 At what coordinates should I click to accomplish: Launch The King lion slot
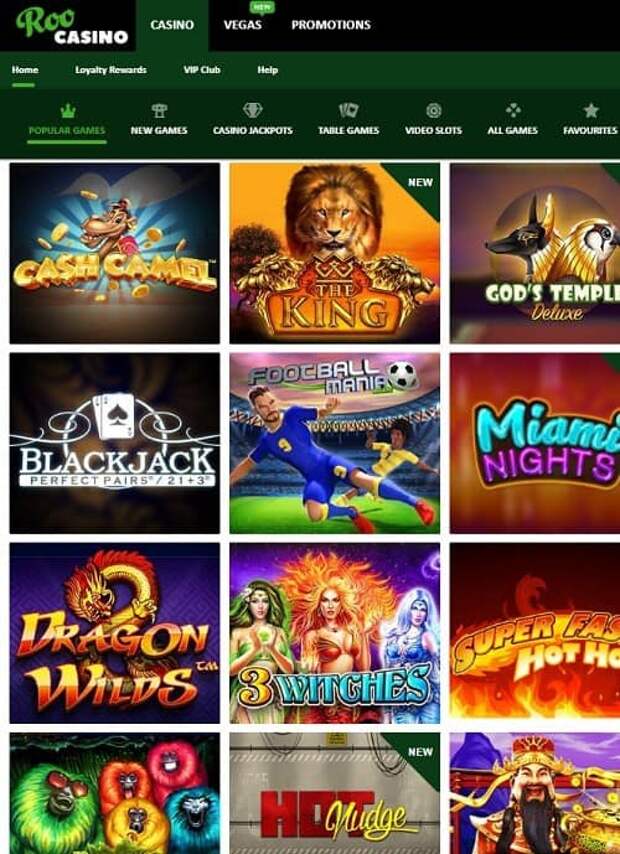[x=335, y=253]
